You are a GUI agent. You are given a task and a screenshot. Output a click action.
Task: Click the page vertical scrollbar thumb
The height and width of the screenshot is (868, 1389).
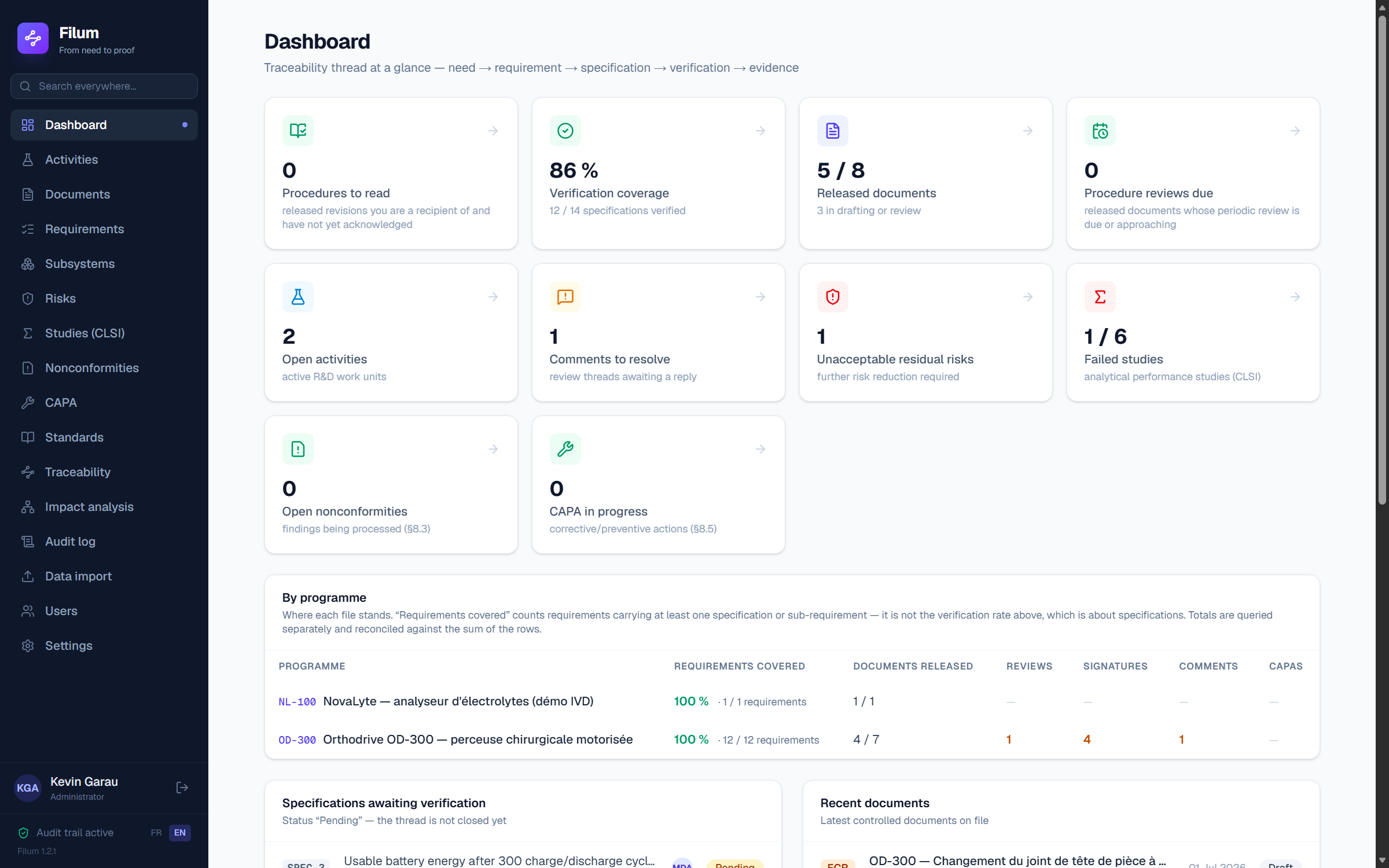point(1382,259)
